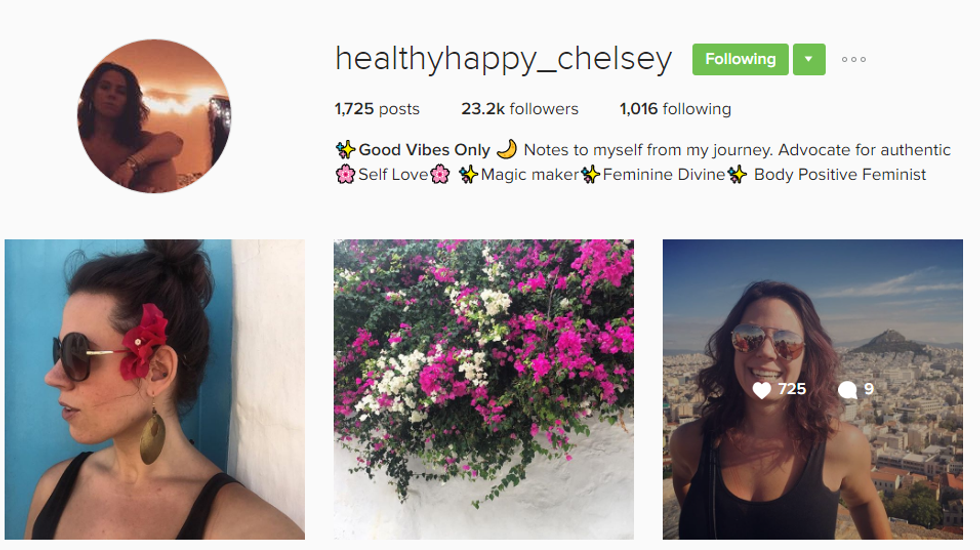Open the pink bougainvillea flowers photo

(x=484, y=389)
